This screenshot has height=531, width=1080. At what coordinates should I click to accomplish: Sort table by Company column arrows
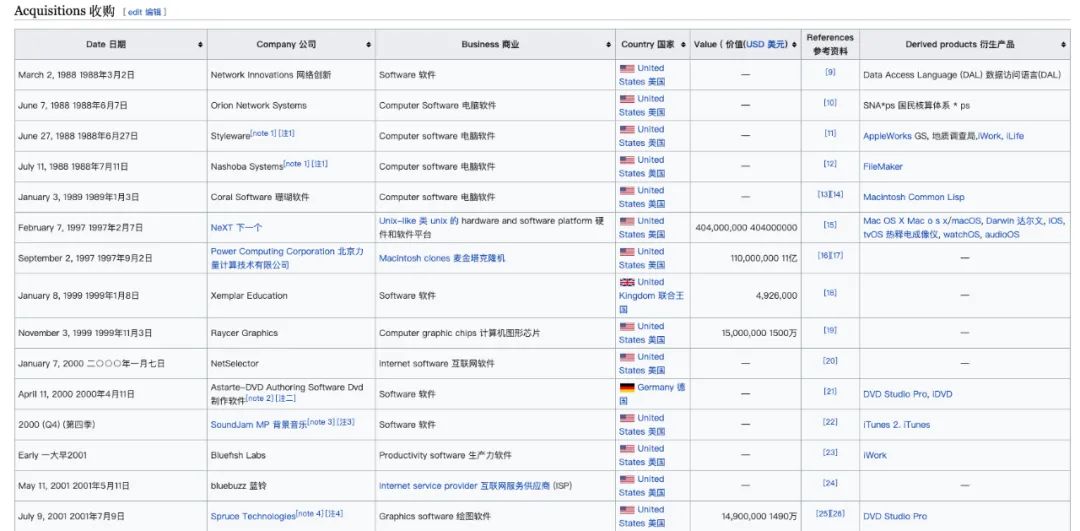pyautogui.click(x=369, y=44)
